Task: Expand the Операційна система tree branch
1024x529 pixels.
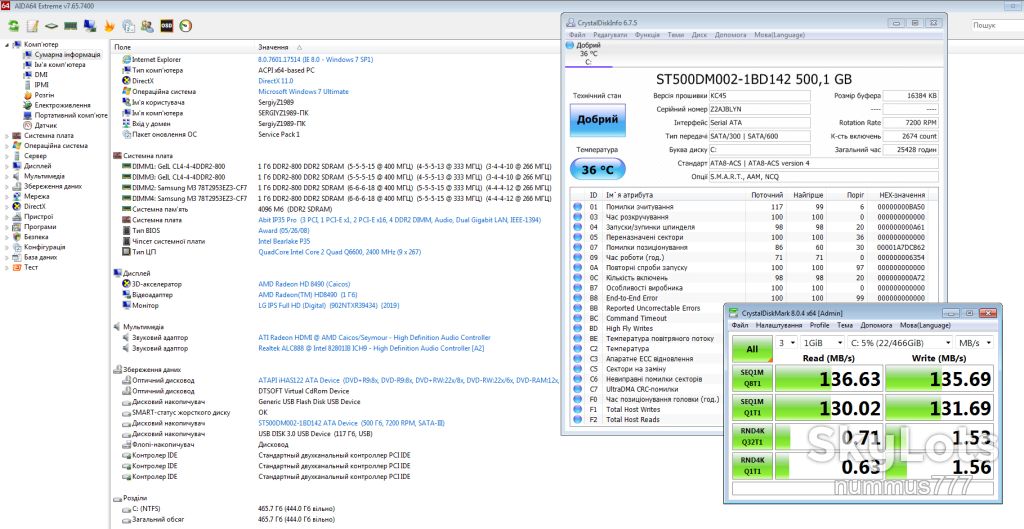Action: pyautogui.click(x=7, y=146)
